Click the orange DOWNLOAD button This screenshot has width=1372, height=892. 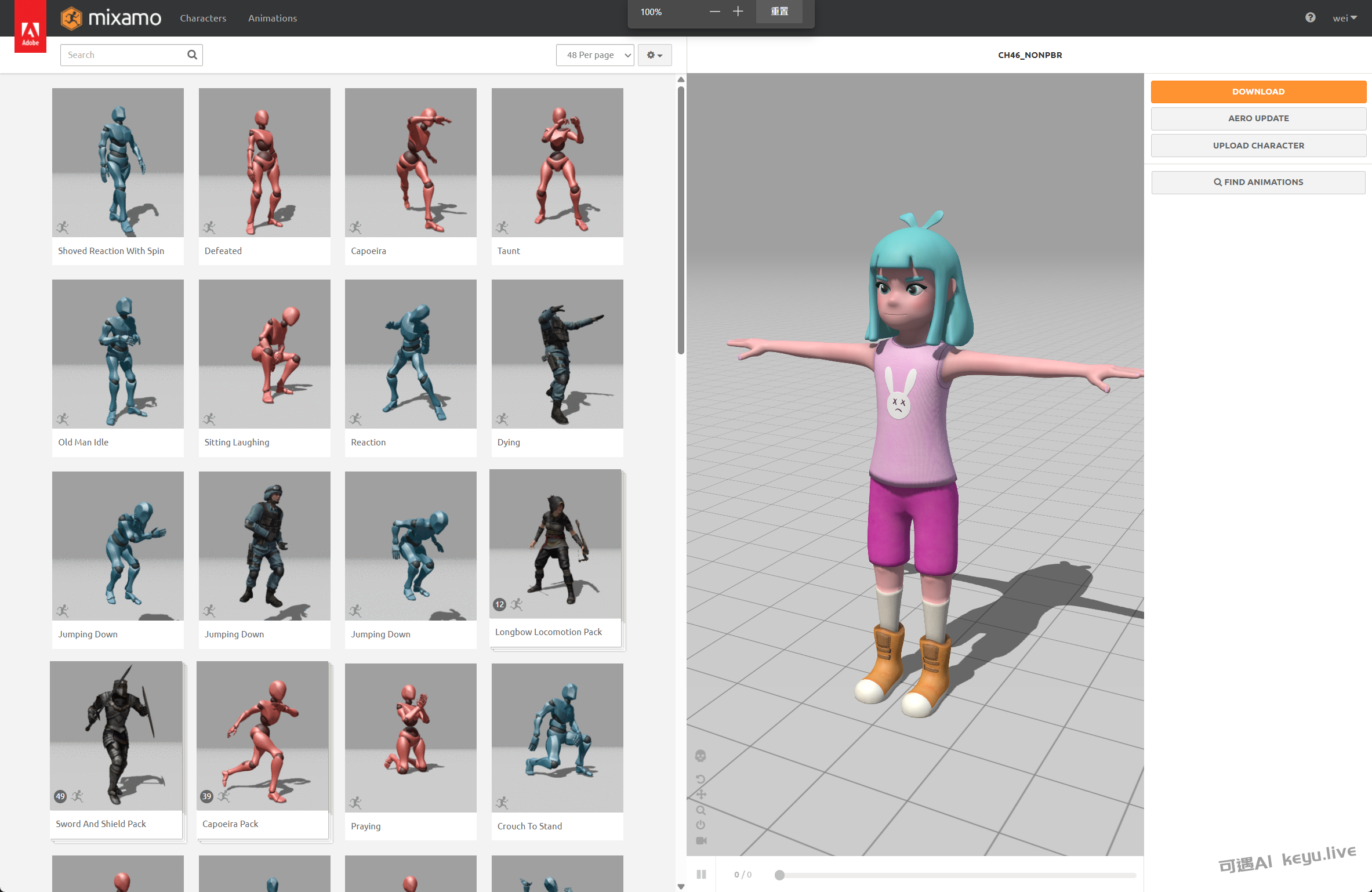1258,92
